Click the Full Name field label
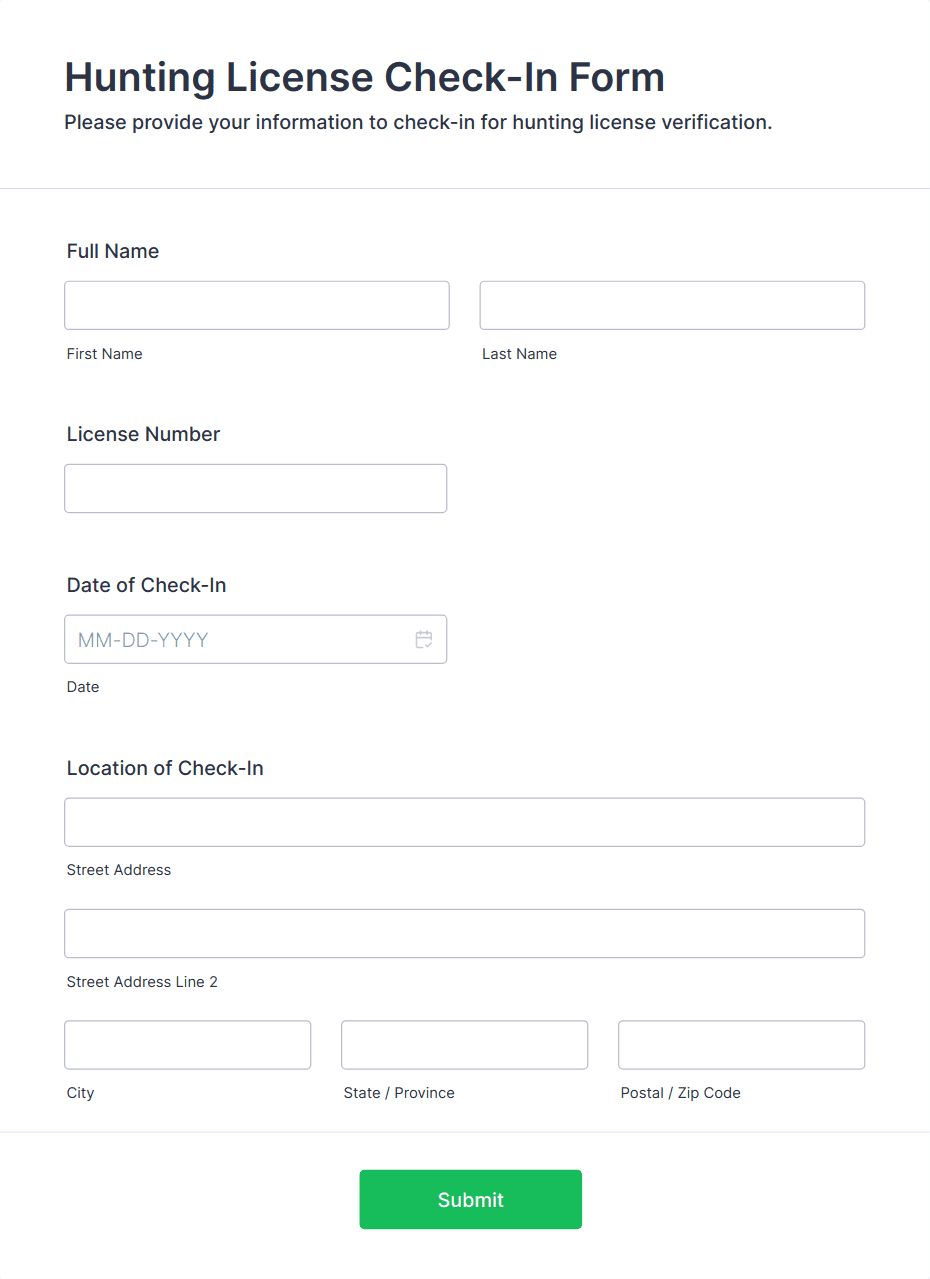 [x=113, y=251]
